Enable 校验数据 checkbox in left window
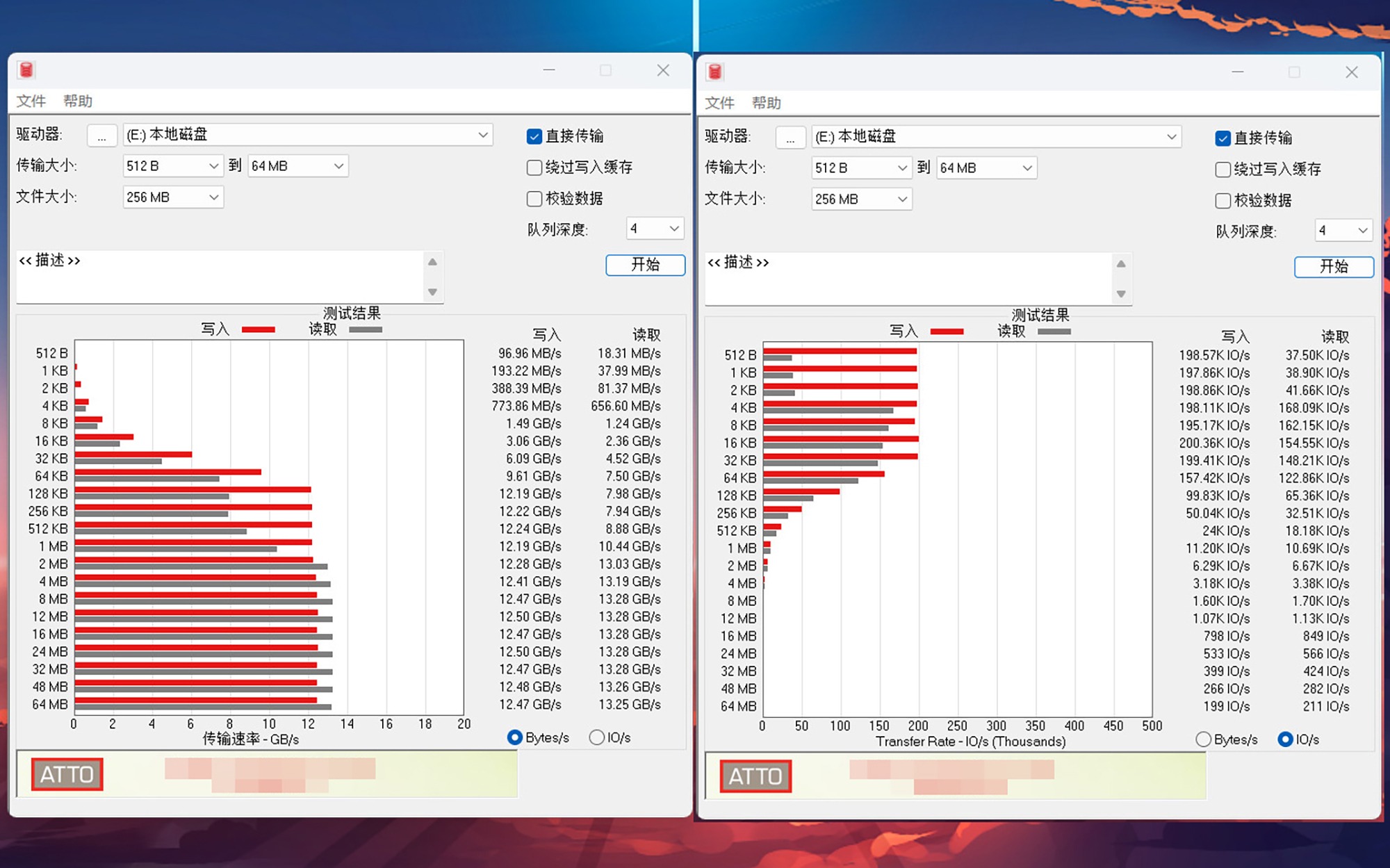This screenshot has width=1390, height=868. (534, 199)
